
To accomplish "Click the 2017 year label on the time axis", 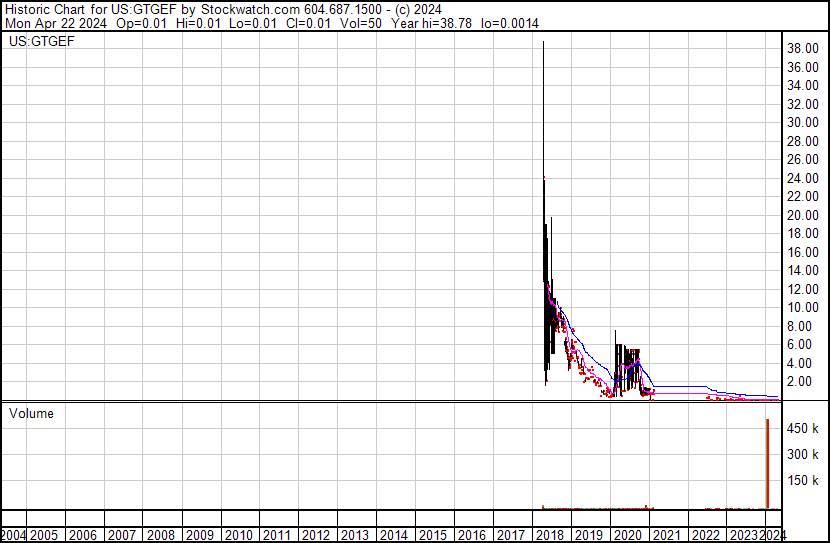I will [510, 535].
